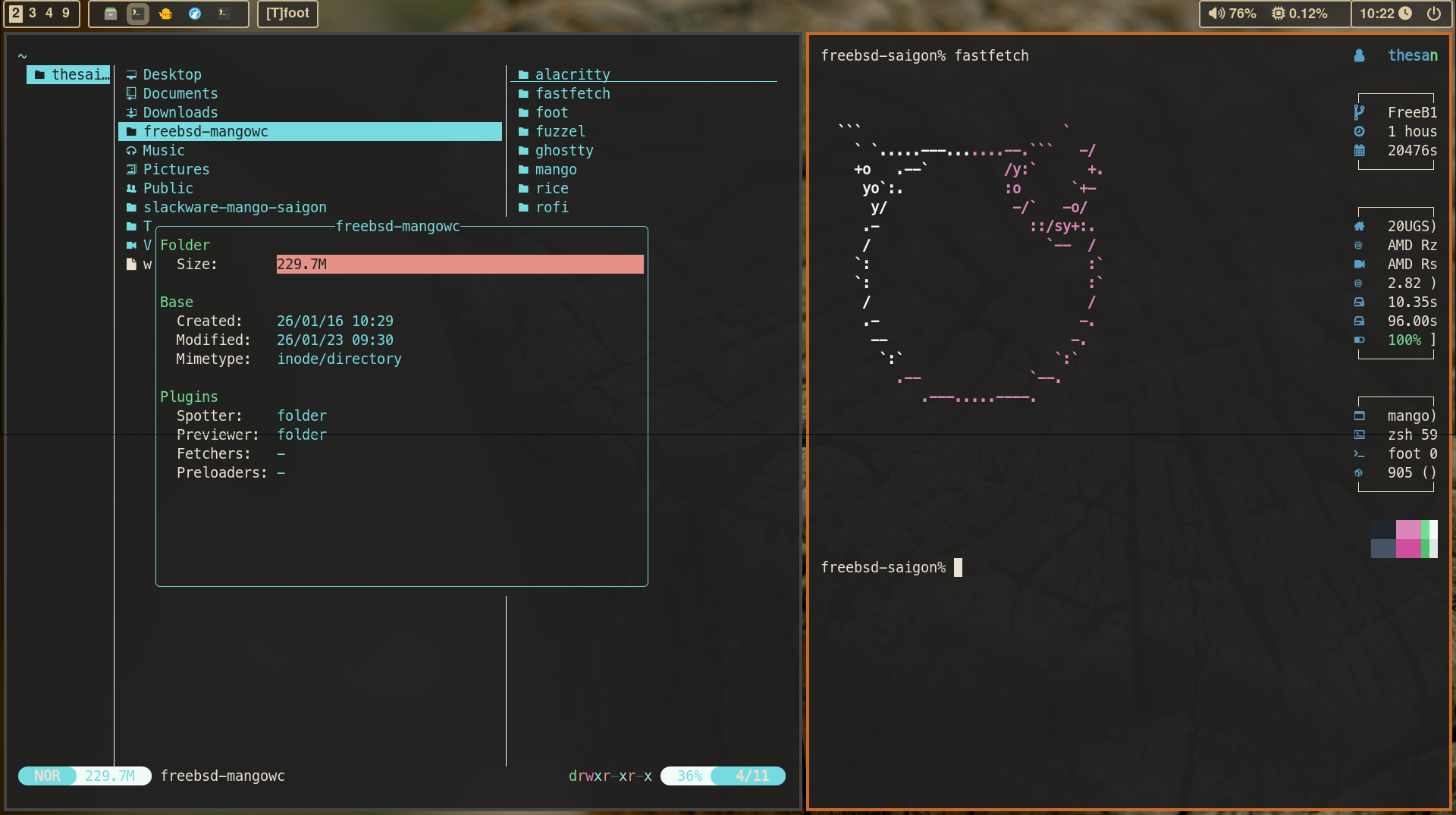This screenshot has height=815, width=1456.
Task: Click the [T]foot window title button
Action: point(287,14)
